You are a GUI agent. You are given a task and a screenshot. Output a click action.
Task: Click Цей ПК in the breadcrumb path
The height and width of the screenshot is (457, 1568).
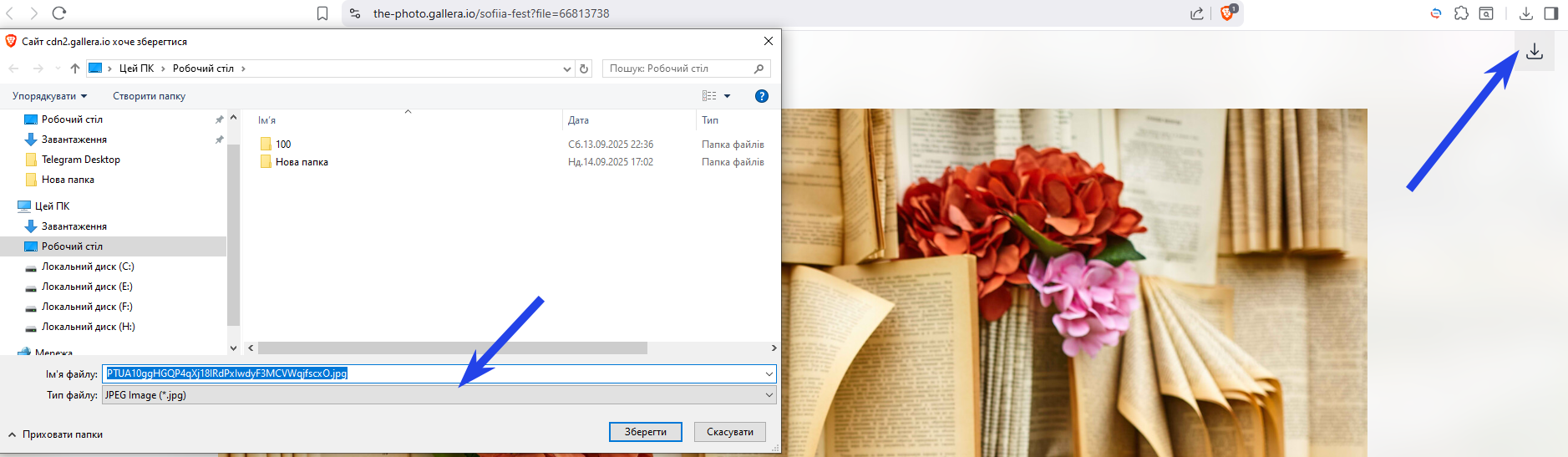[x=136, y=69]
